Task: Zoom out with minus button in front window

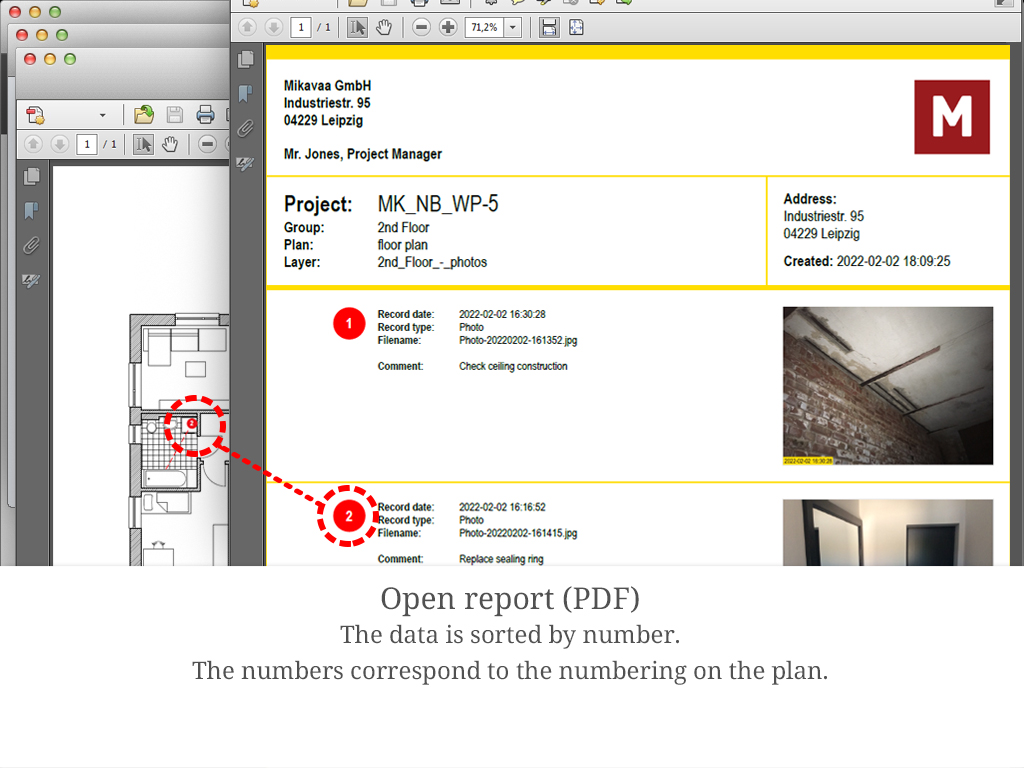Action: click(x=422, y=27)
